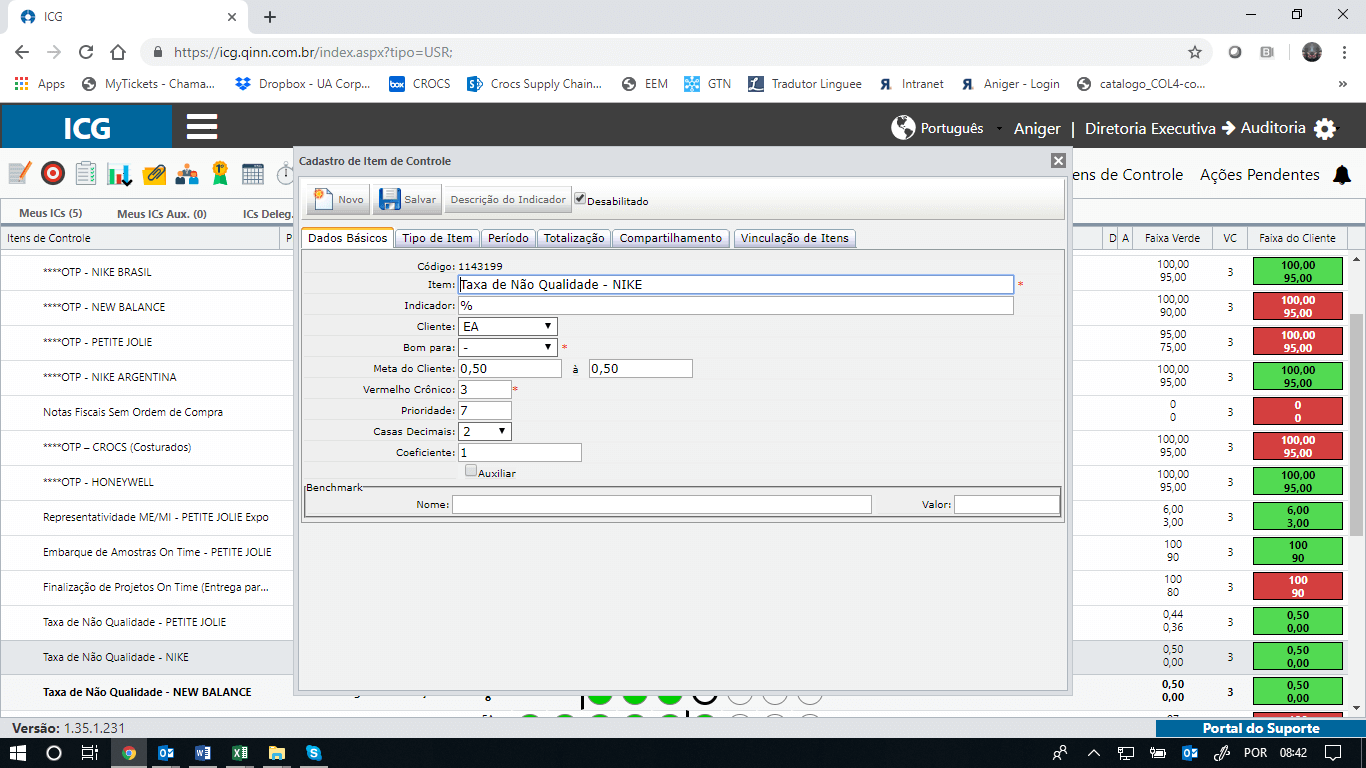Click the second Meta do Cliente field
1366x768 pixels.
[x=641, y=368]
